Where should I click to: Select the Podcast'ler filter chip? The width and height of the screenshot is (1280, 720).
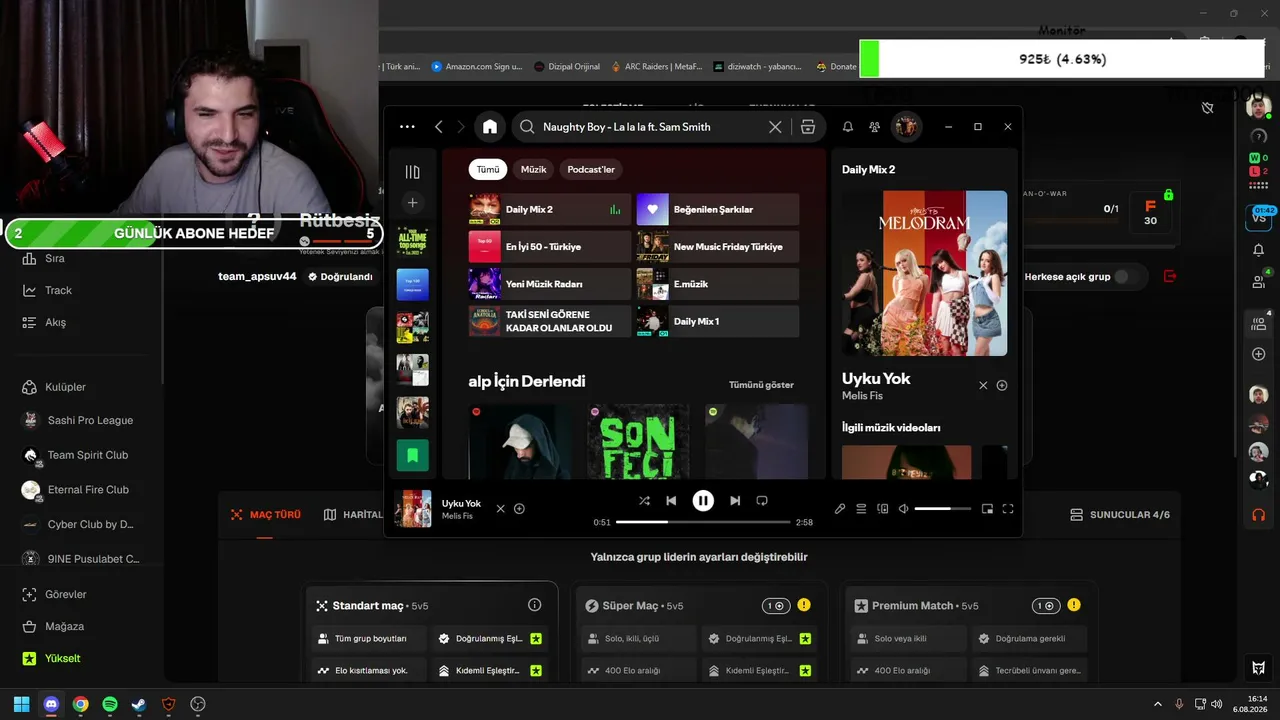point(591,170)
